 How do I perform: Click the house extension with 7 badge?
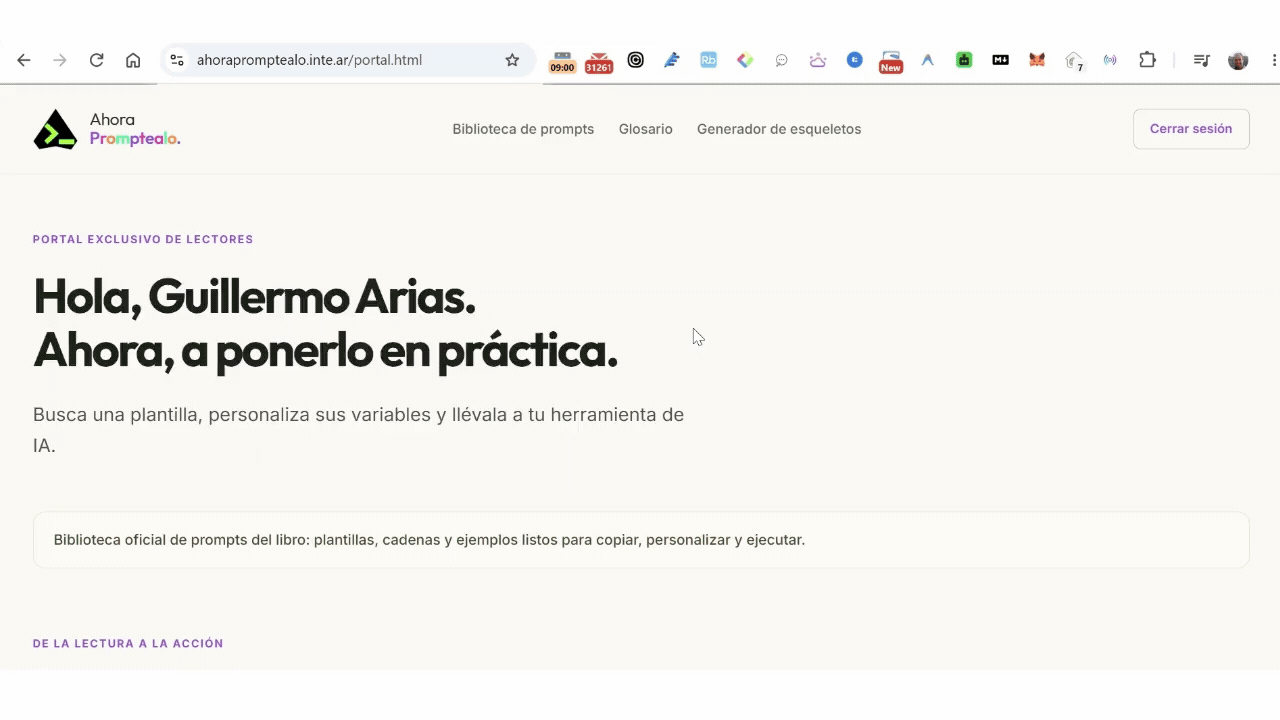[x=1074, y=61]
